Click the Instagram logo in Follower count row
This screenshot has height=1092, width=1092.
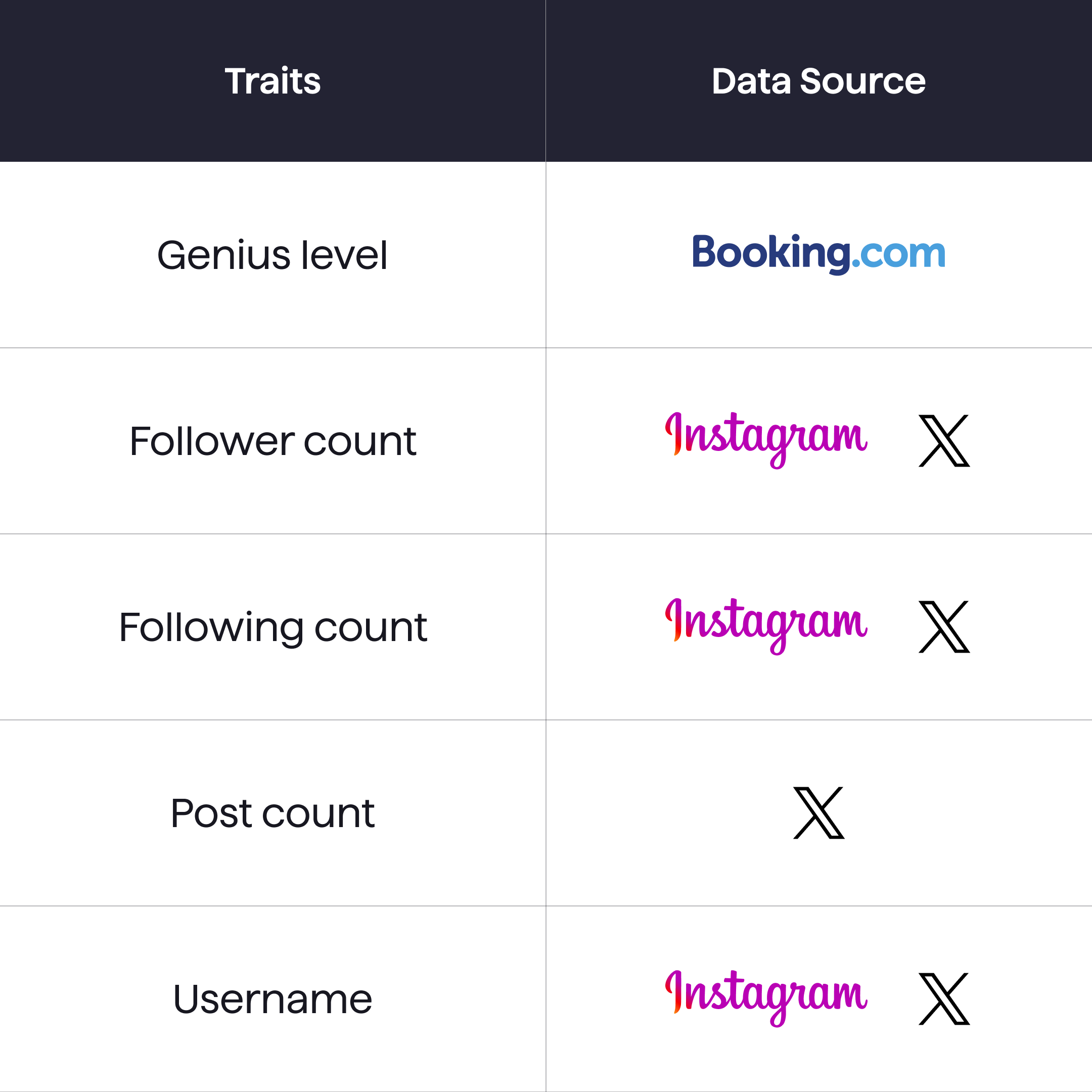766,437
